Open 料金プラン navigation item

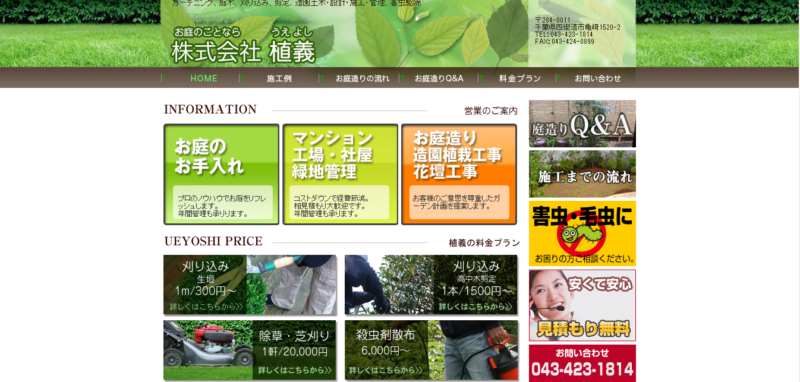(519, 79)
